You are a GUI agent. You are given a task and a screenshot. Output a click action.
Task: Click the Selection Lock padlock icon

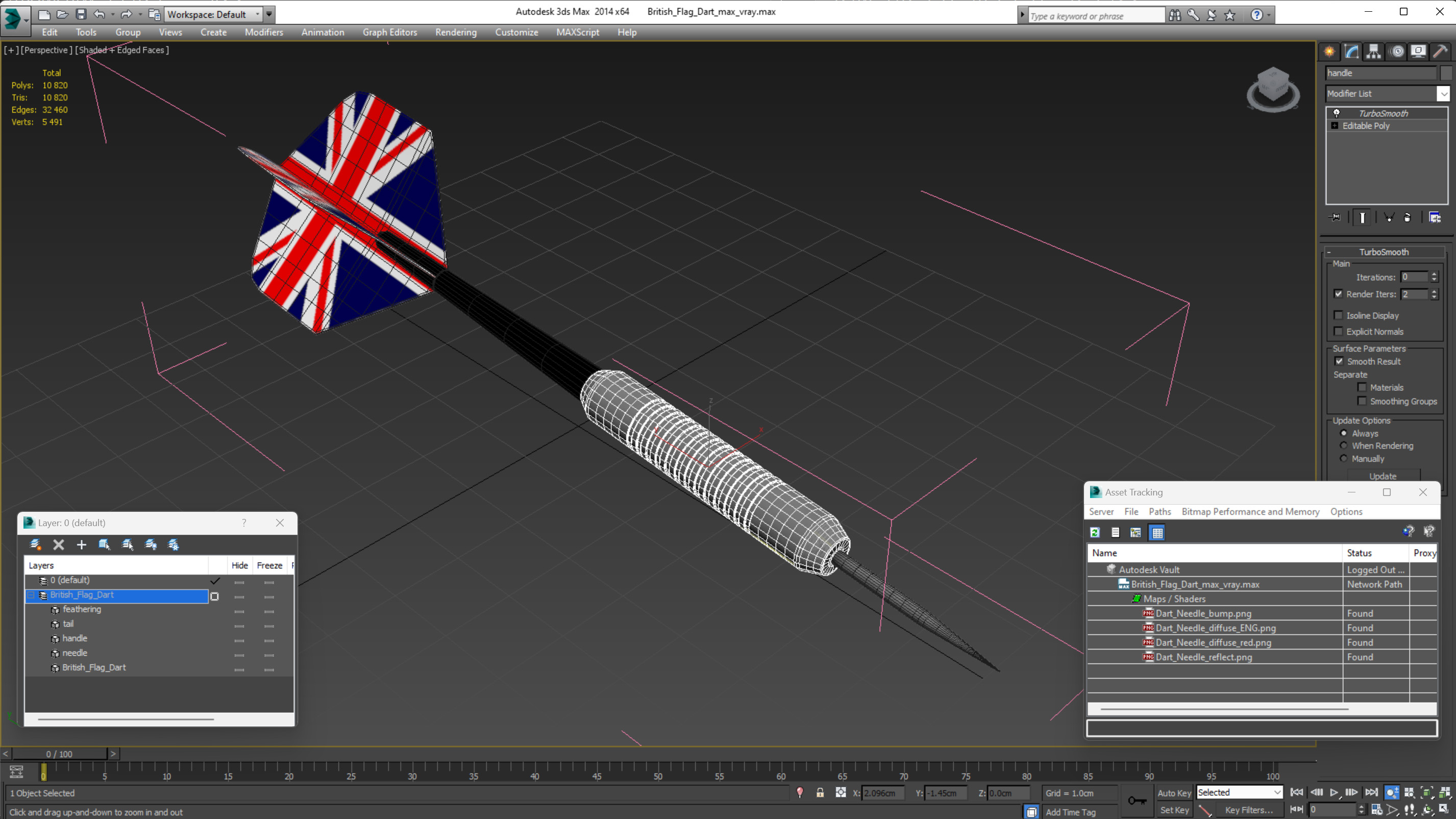[820, 792]
